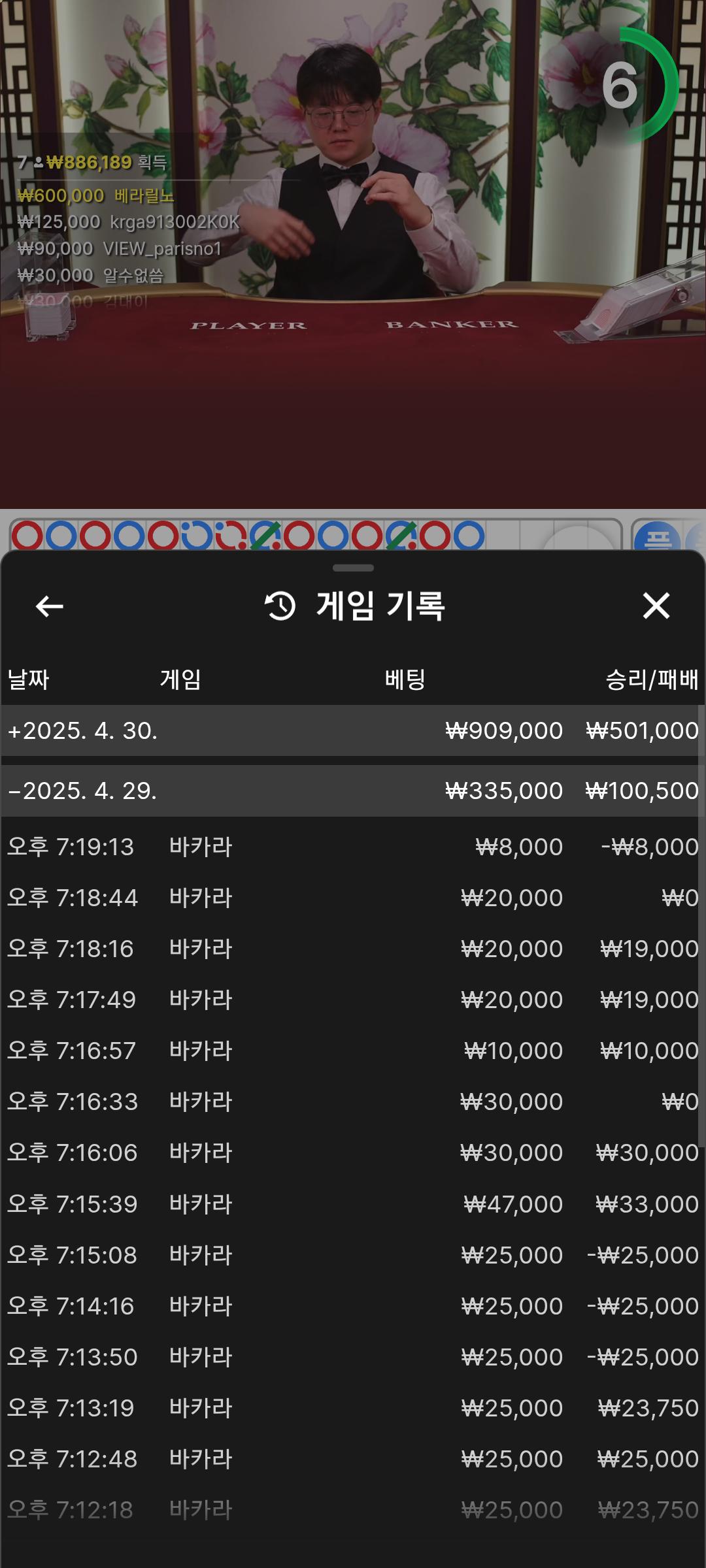Tap the blue player button beside the roadmap
Viewport: 706px width, 1568px height.
click(657, 538)
